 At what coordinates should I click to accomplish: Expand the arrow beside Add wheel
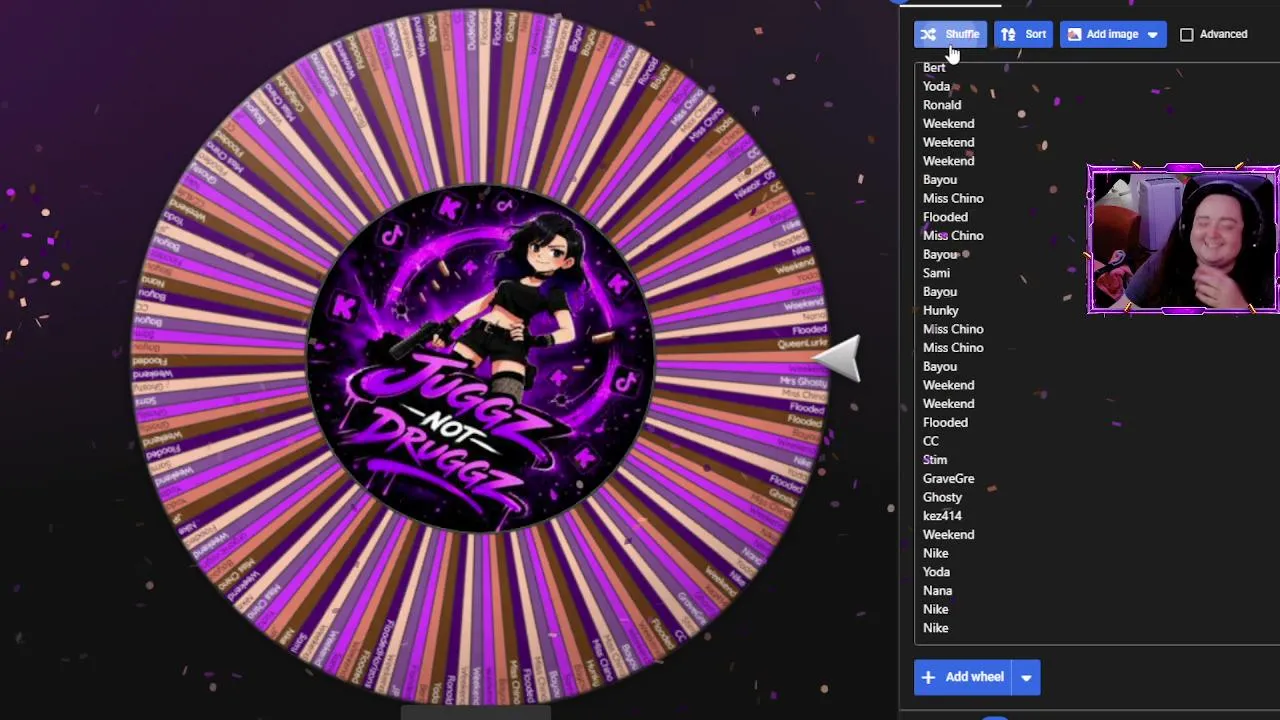1026,677
